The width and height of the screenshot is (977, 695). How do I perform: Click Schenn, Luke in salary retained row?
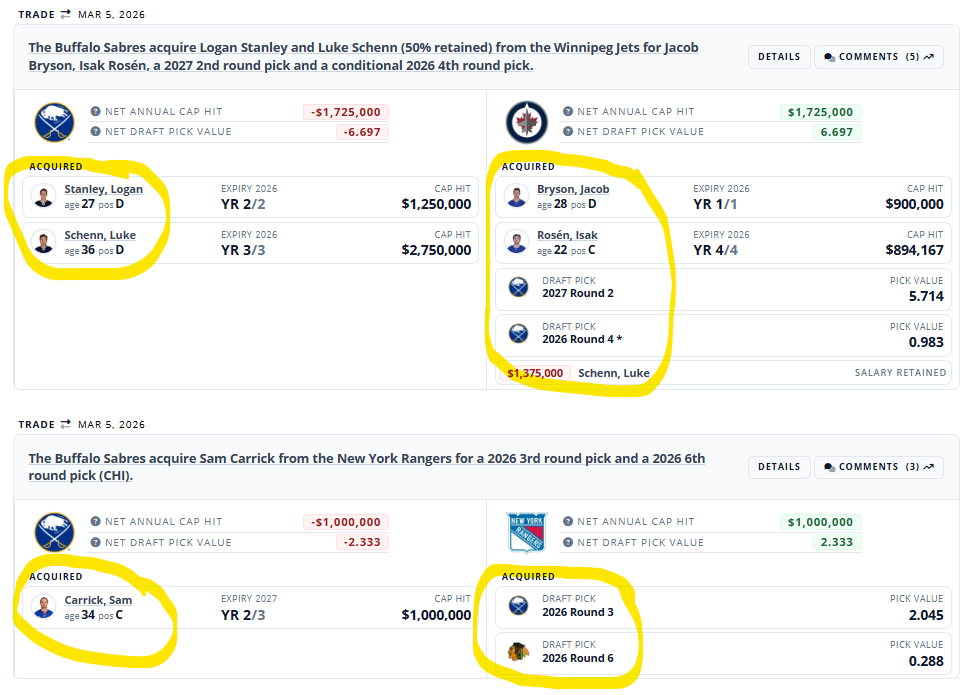[x=614, y=373]
